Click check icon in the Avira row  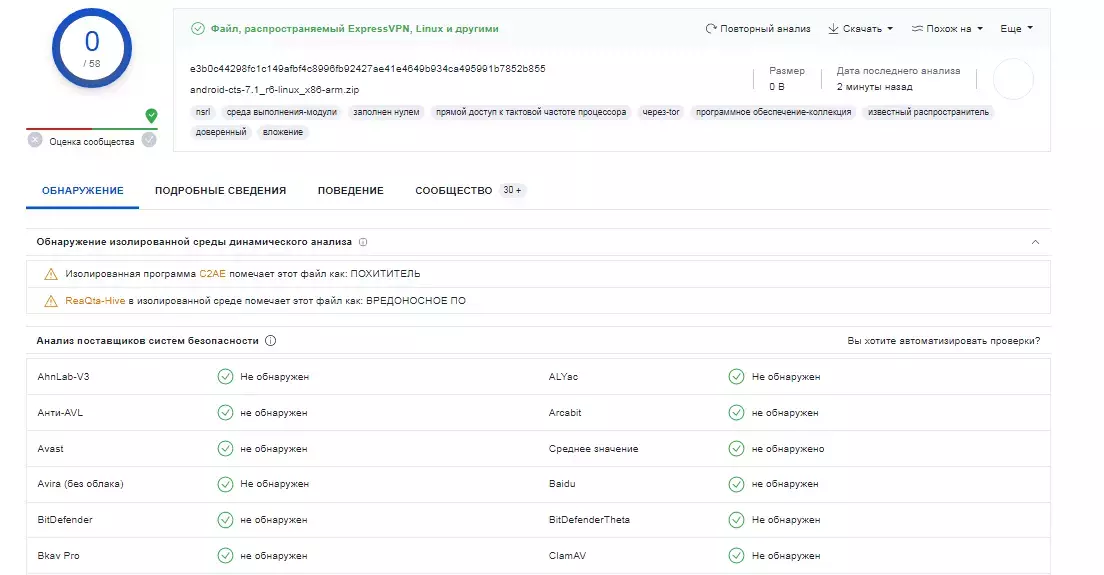(225, 484)
